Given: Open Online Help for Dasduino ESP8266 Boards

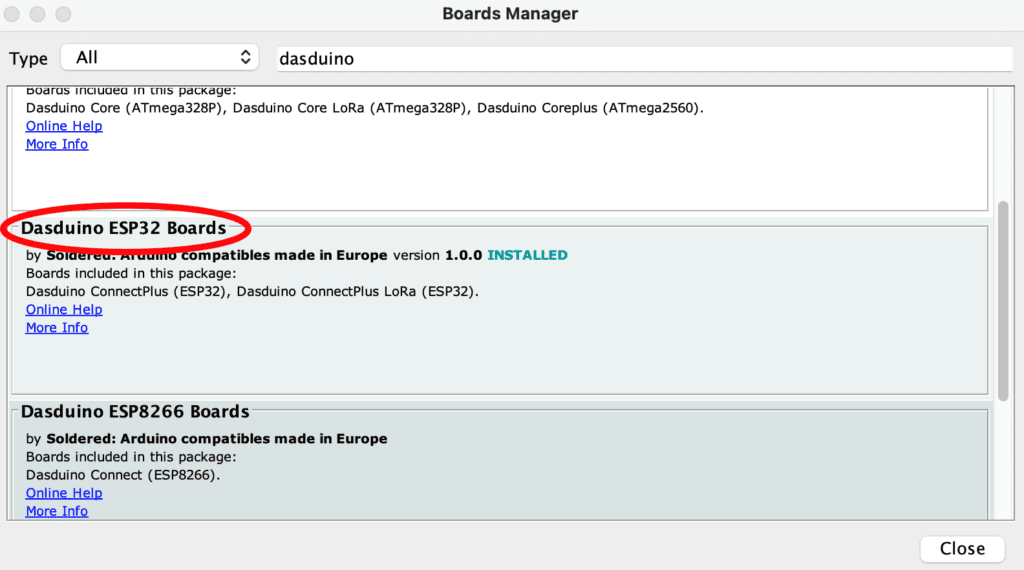Looking at the screenshot, I should click(x=64, y=493).
